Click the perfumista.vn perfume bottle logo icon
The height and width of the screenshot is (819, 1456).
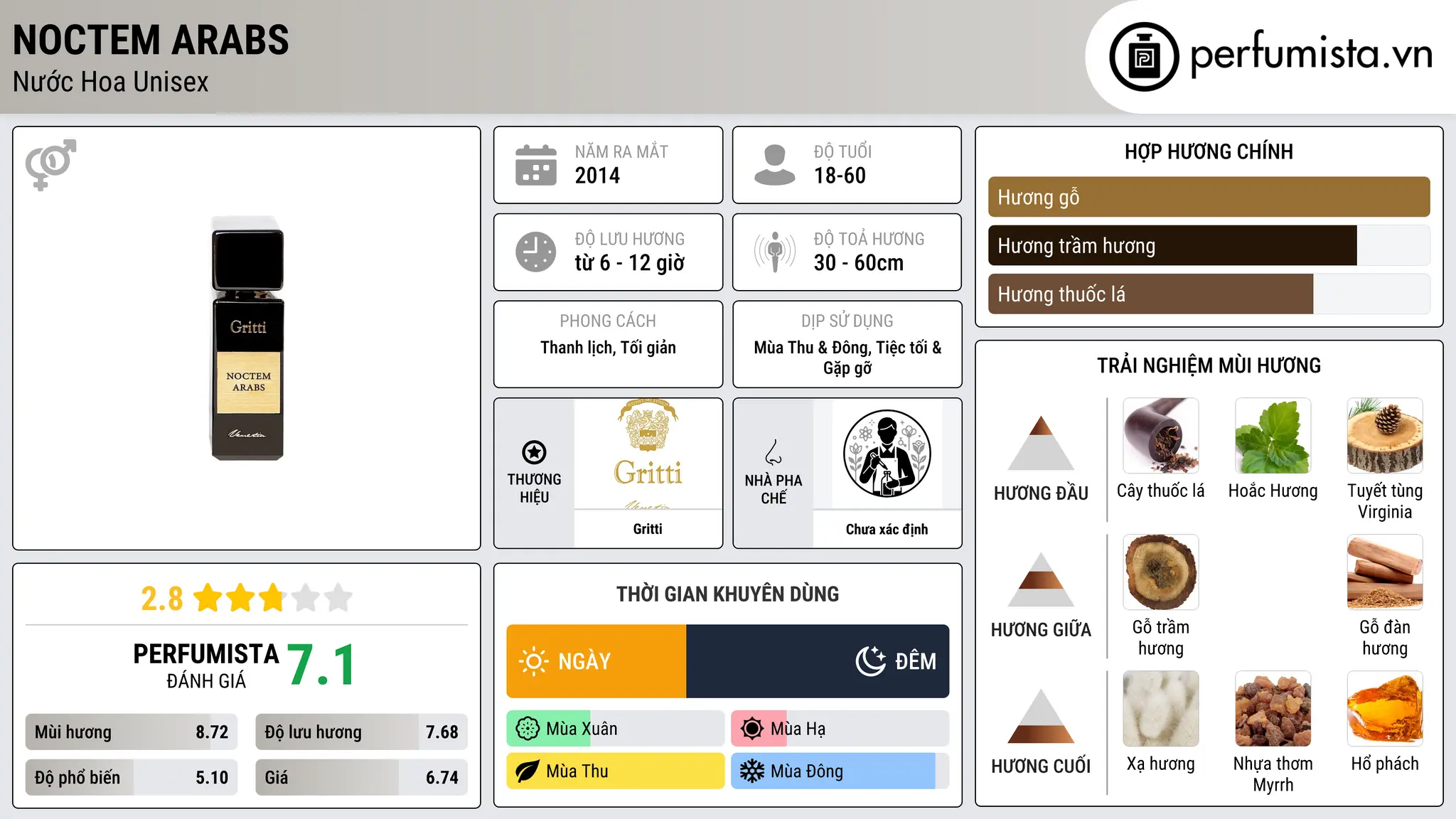1144,57
